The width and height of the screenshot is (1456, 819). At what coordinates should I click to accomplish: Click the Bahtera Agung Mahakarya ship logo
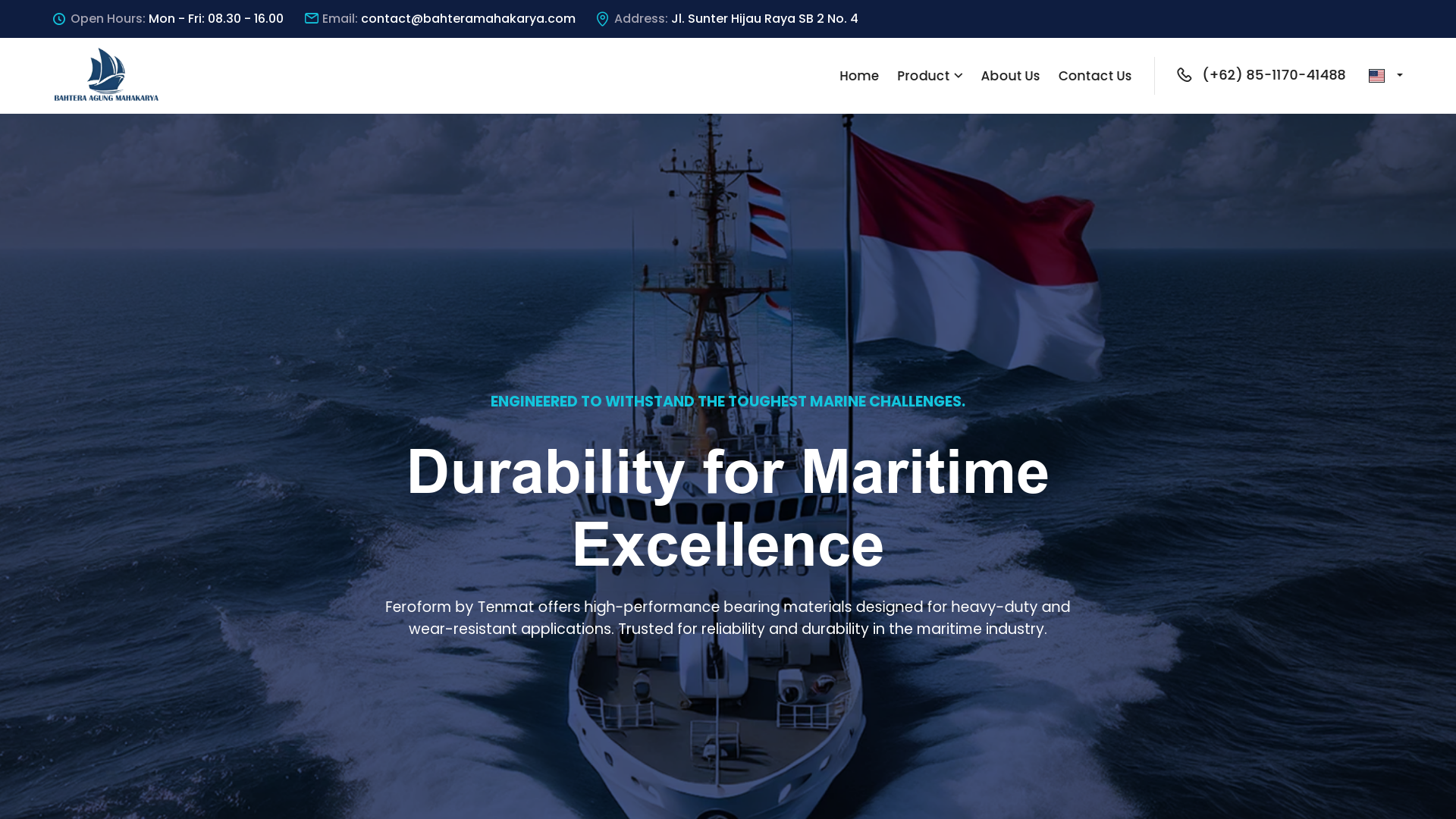pos(106,75)
